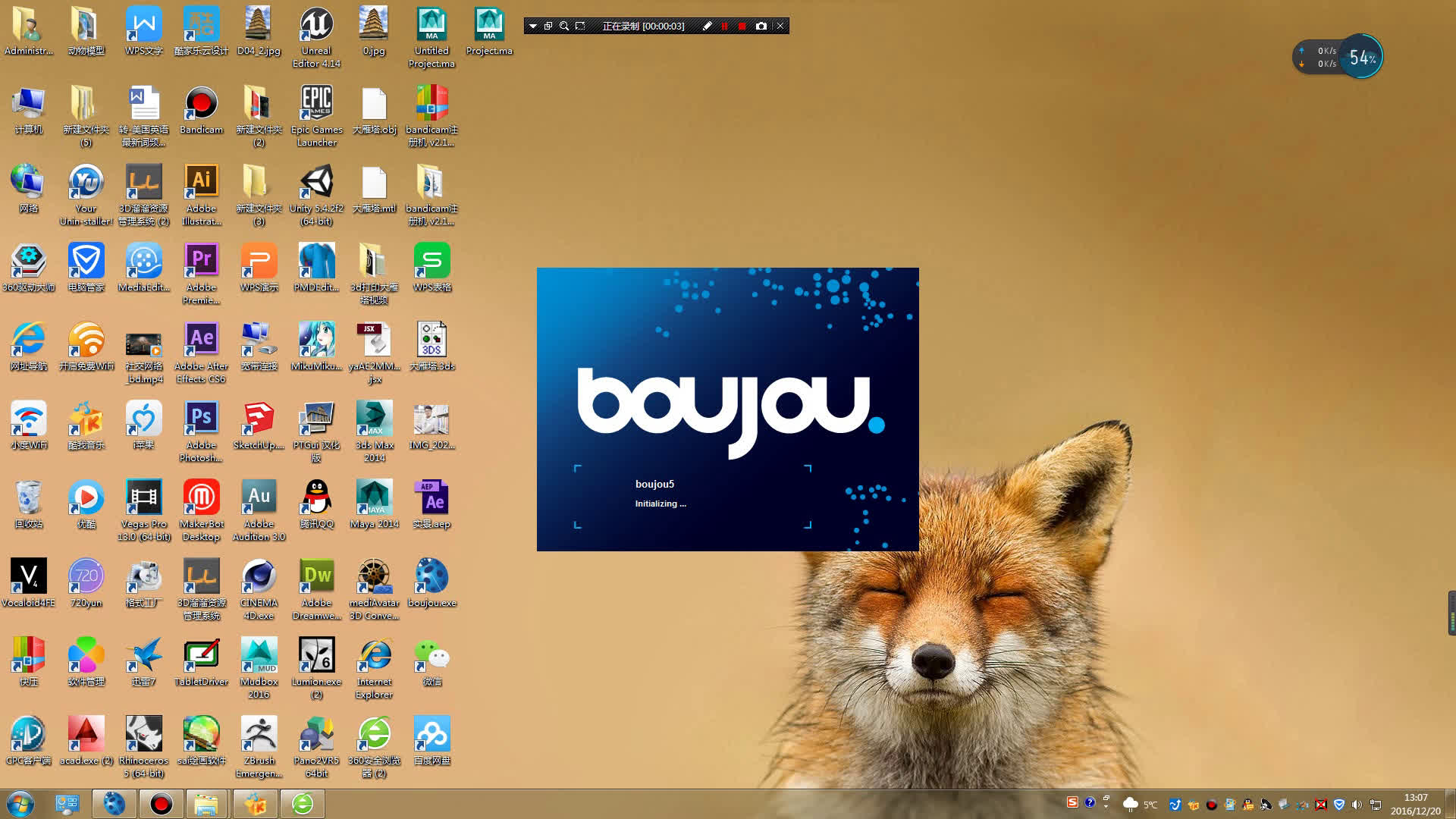Open the 360 browser taskbar button
Screen dimensions: 1456x819
point(303,804)
